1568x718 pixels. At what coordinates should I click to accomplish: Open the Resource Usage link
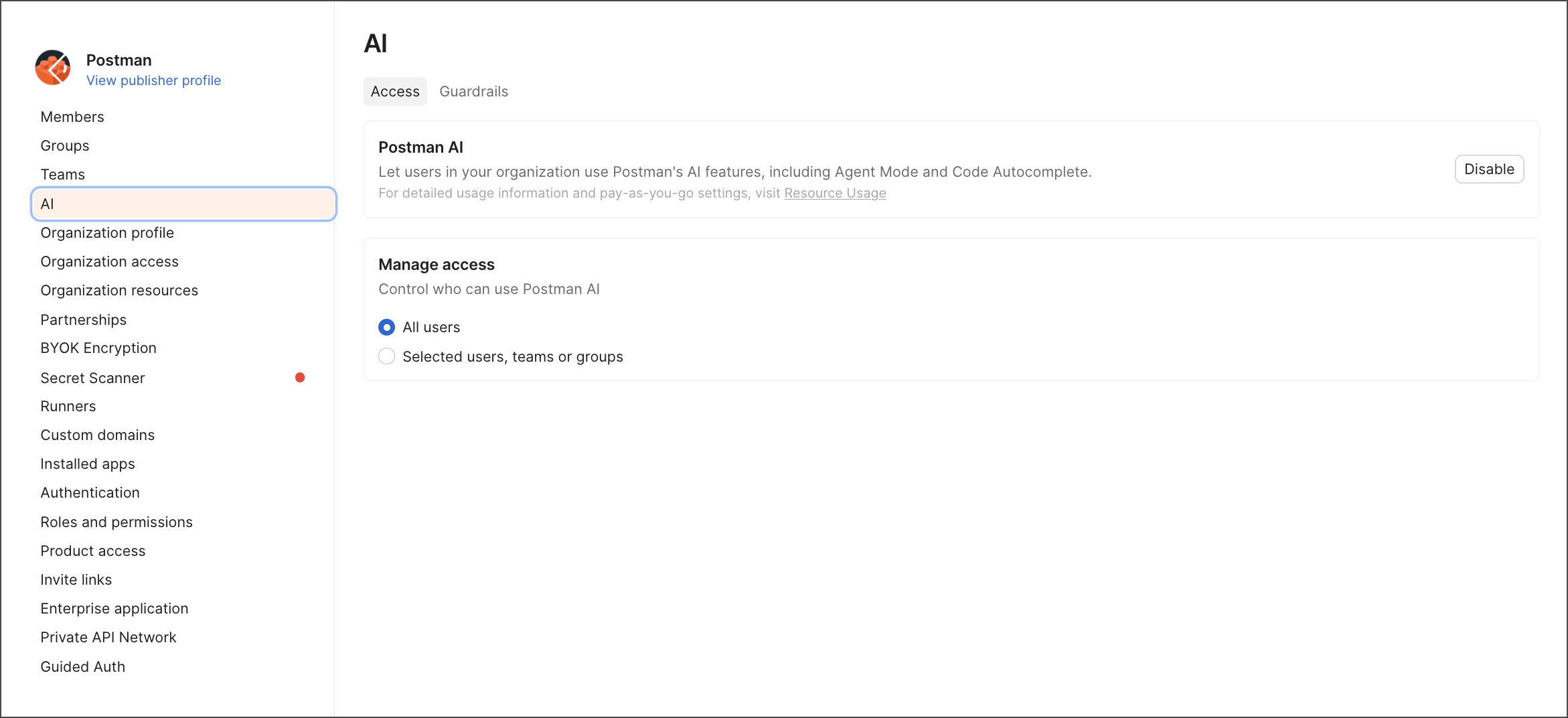click(x=835, y=194)
